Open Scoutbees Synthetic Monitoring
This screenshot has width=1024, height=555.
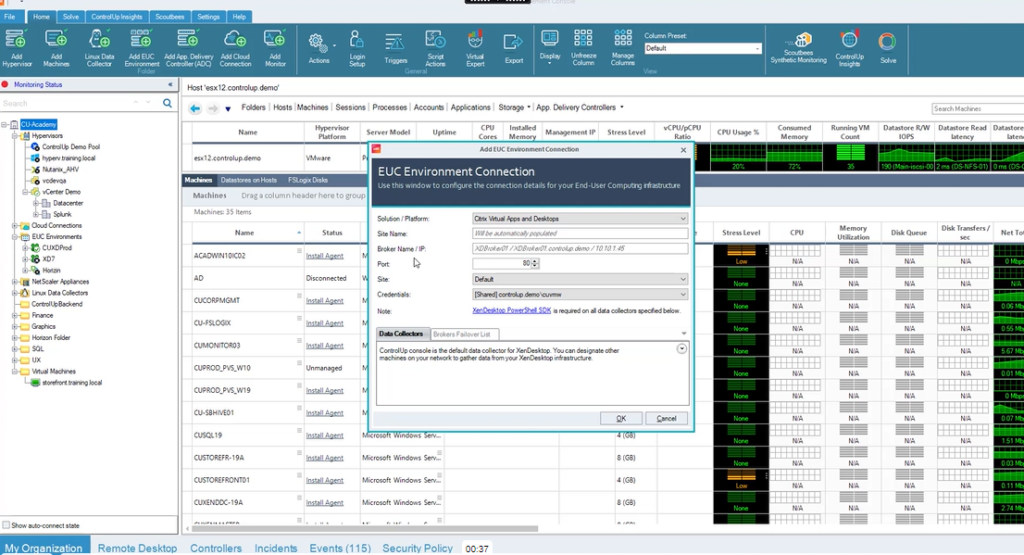(798, 48)
